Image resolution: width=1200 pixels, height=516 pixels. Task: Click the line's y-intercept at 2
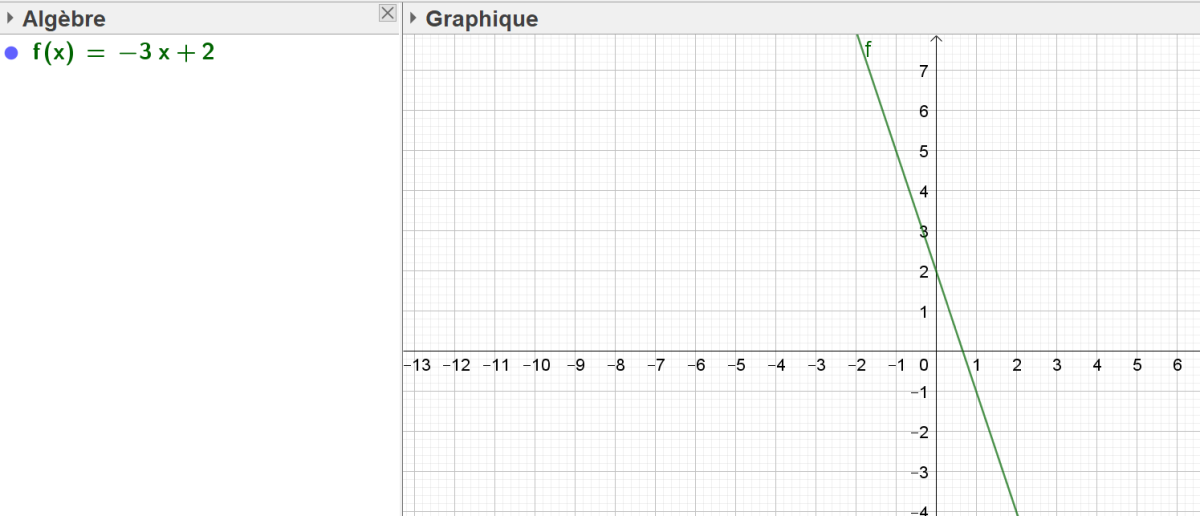(937, 271)
